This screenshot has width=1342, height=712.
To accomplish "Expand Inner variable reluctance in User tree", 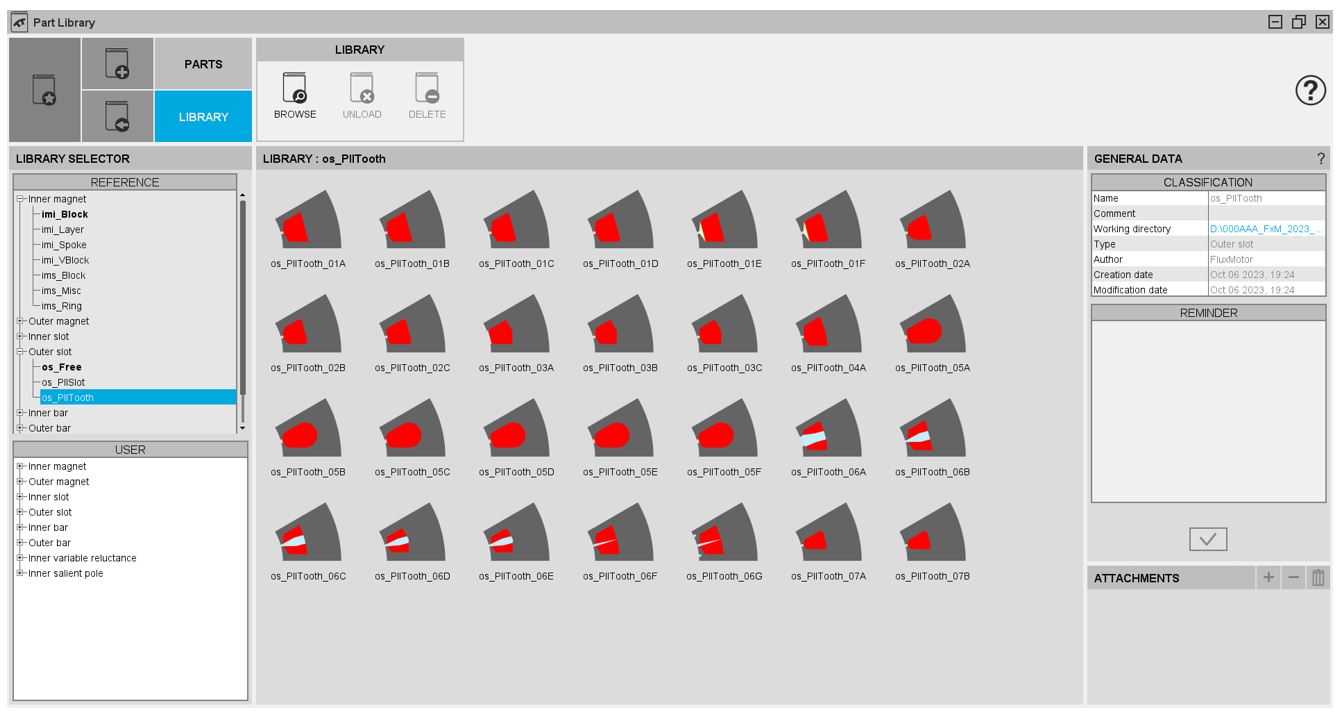I will click(20, 558).
